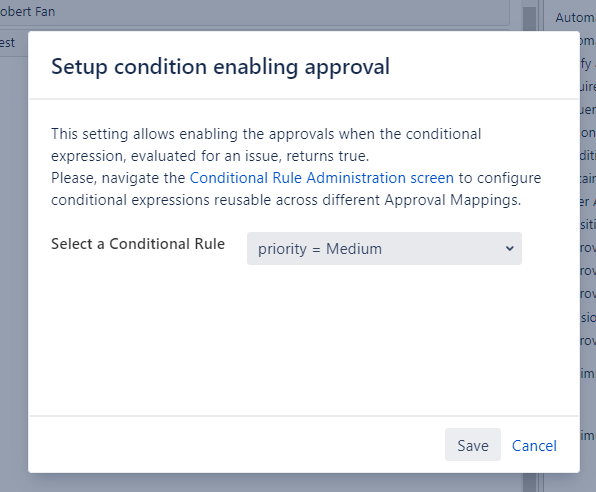
Task: Select the truncated 'siti' item on the right
Action: [588, 225]
